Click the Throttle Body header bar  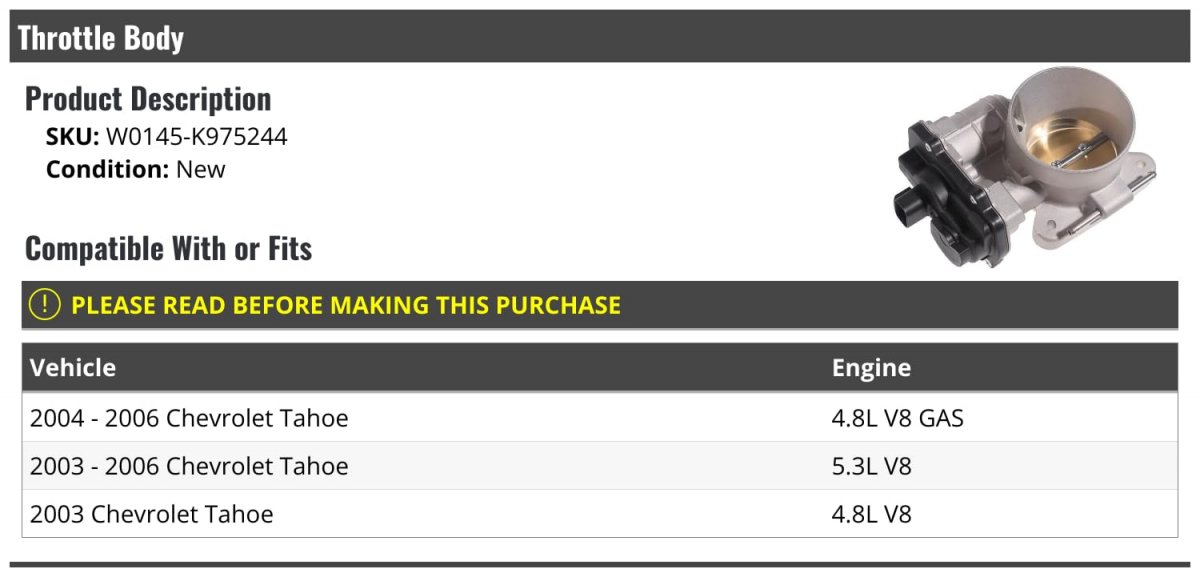tap(600, 37)
